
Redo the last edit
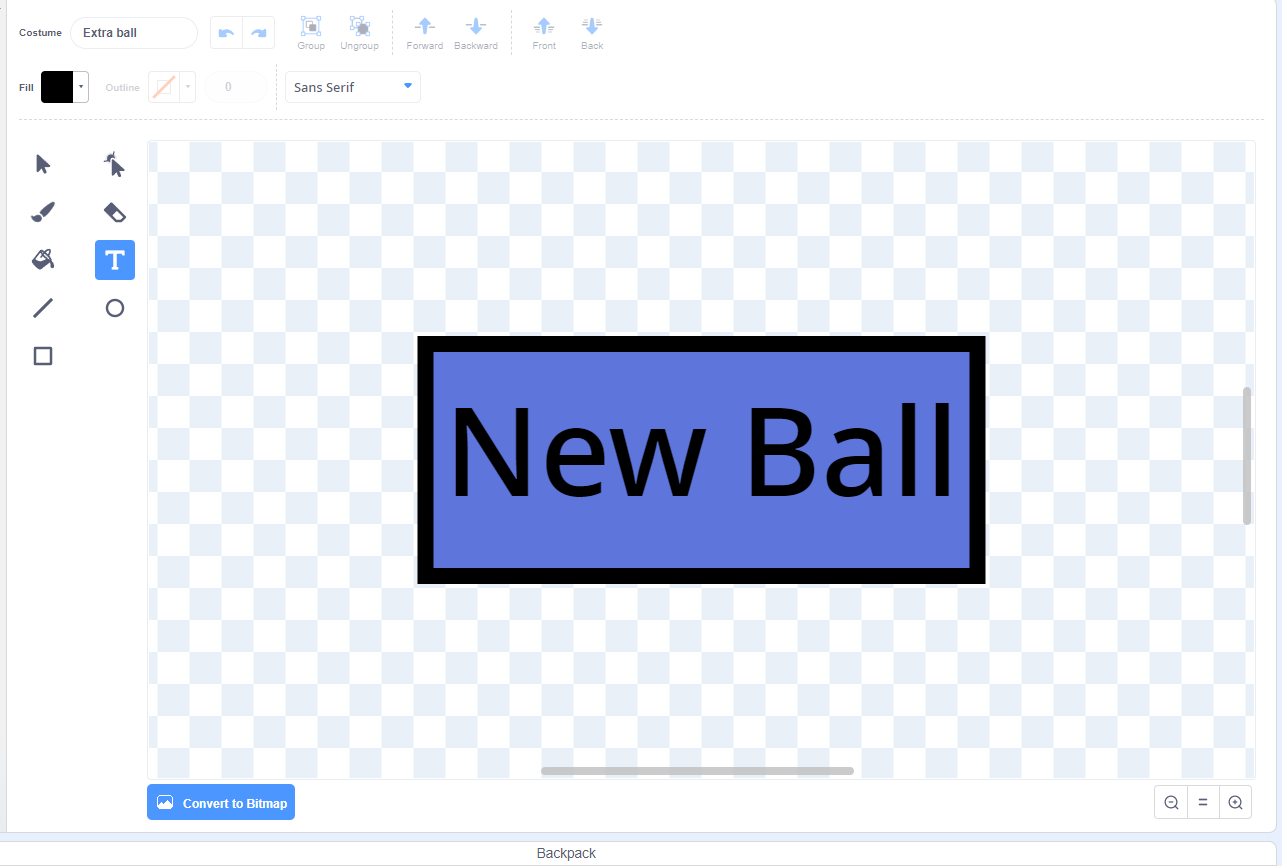[259, 32]
